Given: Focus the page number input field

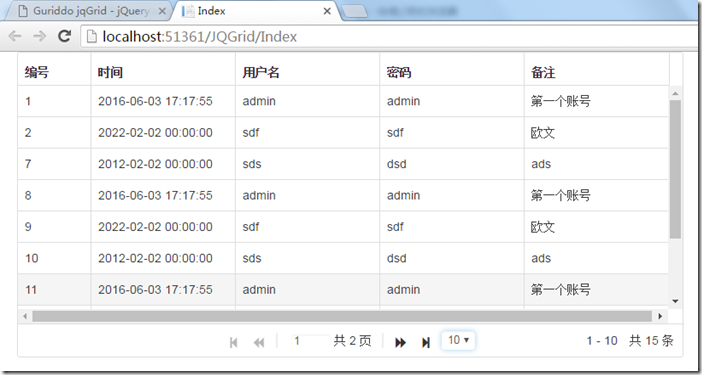Looking at the screenshot, I should 311,341.
